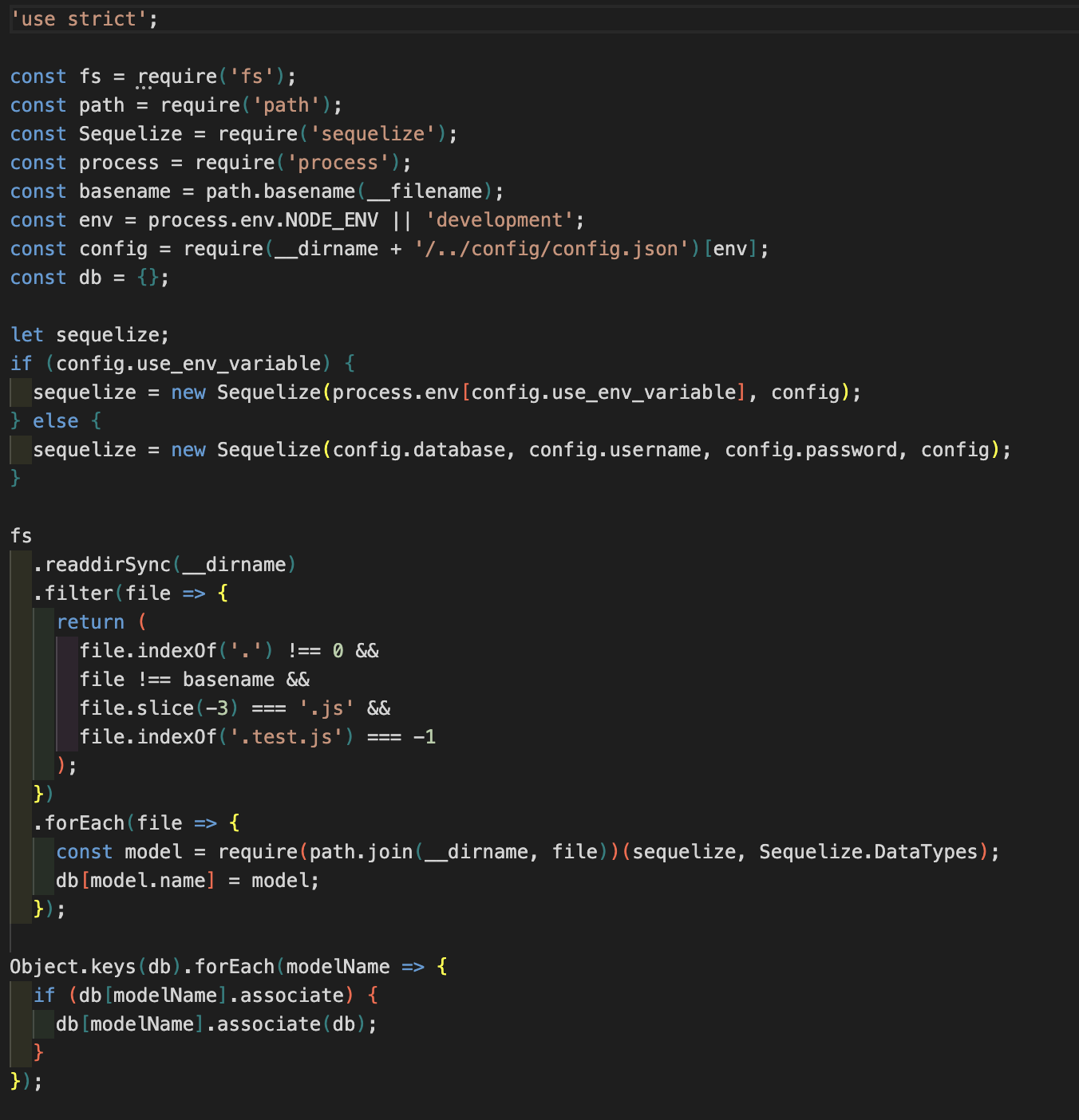The image size is (1079, 1120).
Task: Click config.username argument
Action: [x=615, y=450]
